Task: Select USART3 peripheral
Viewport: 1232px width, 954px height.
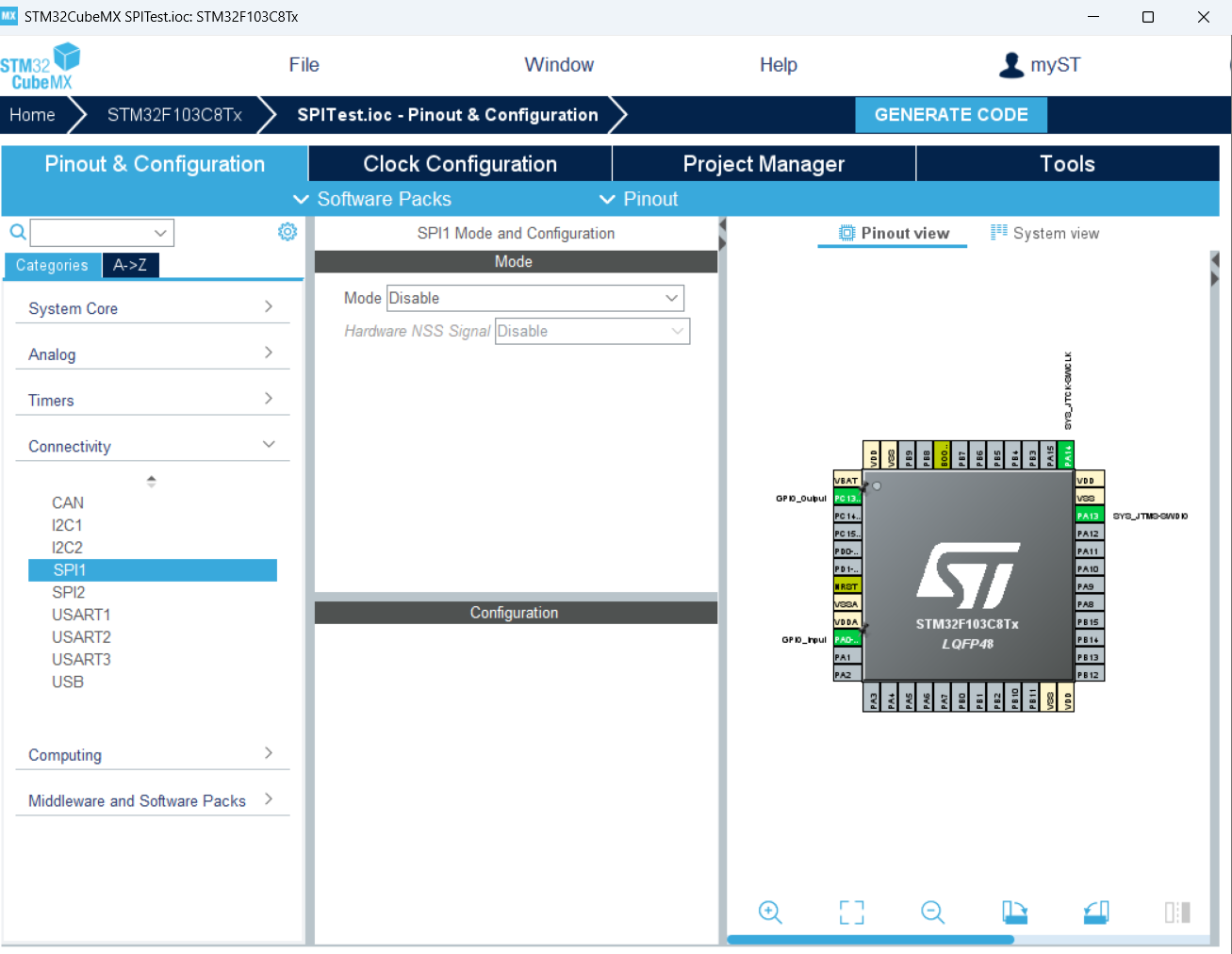Action: point(81,659)
